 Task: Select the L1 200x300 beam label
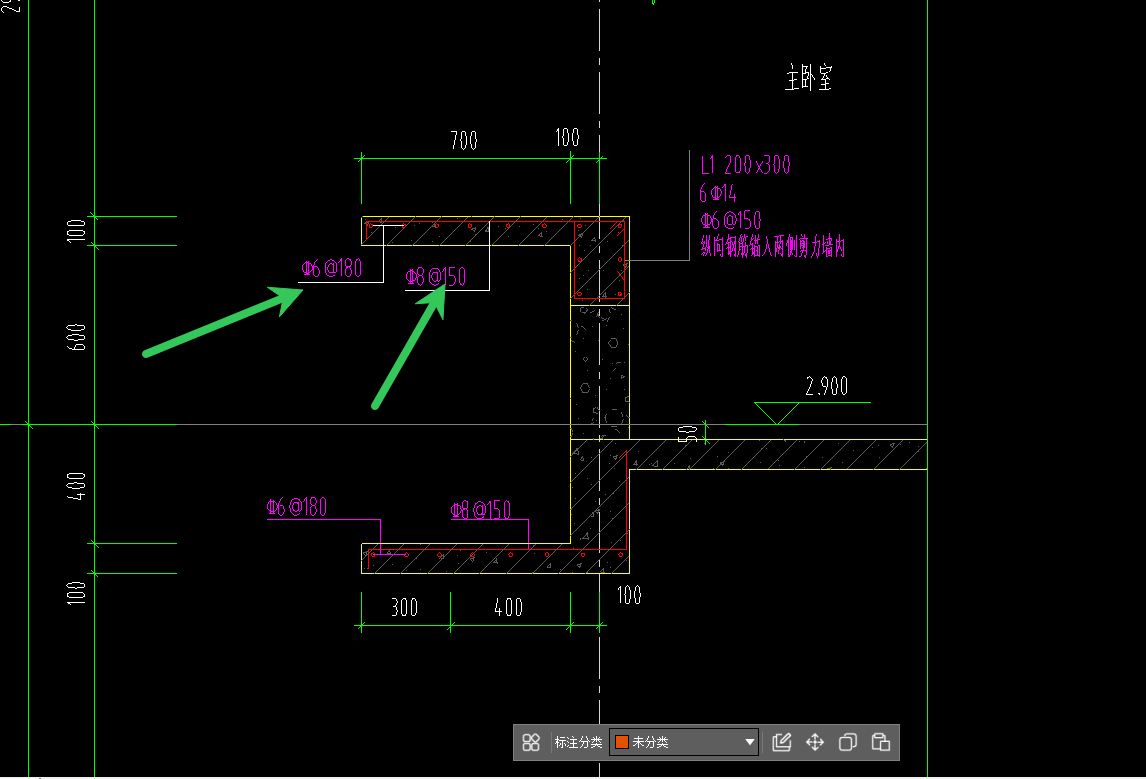coord(745,165)
